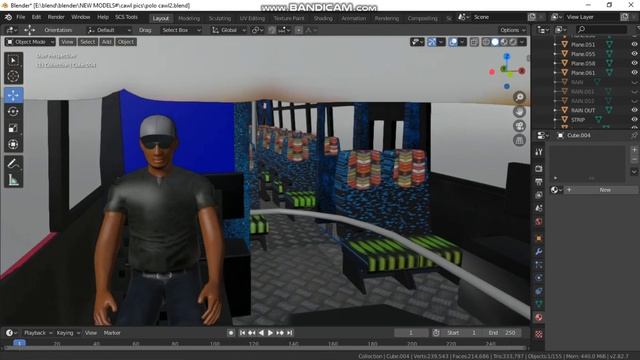Remove a material slot with the minus button

(634, 160)
